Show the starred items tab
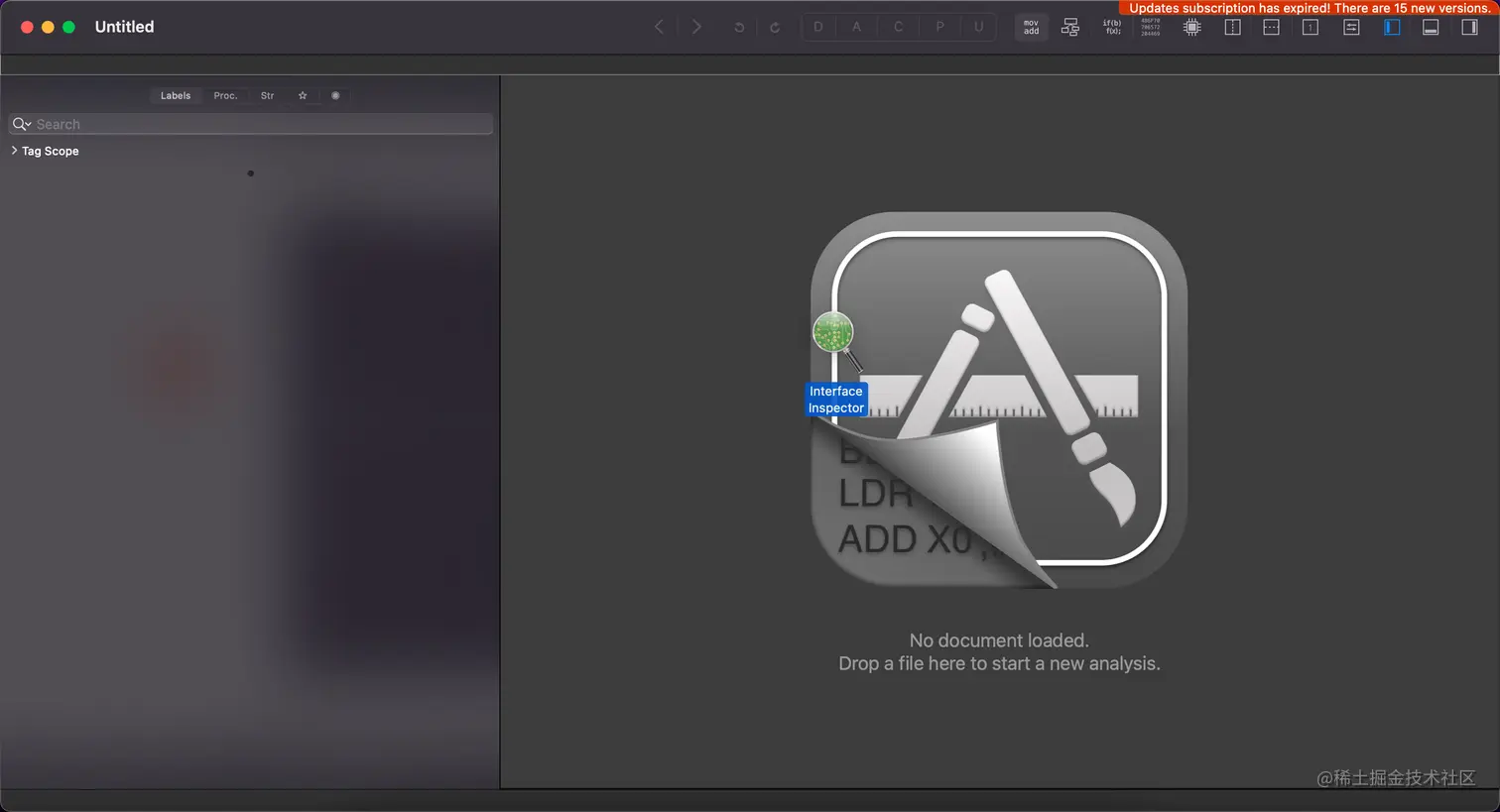 pyautogui.click(x=303, y=96)
